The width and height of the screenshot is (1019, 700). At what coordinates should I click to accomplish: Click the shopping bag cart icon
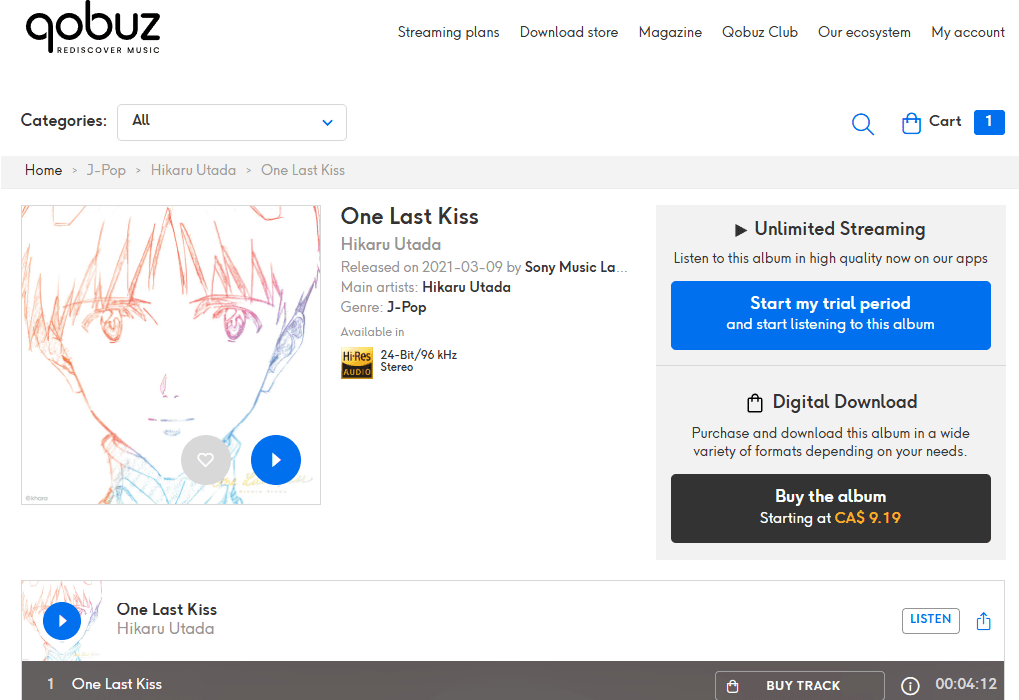pos(911,123)
